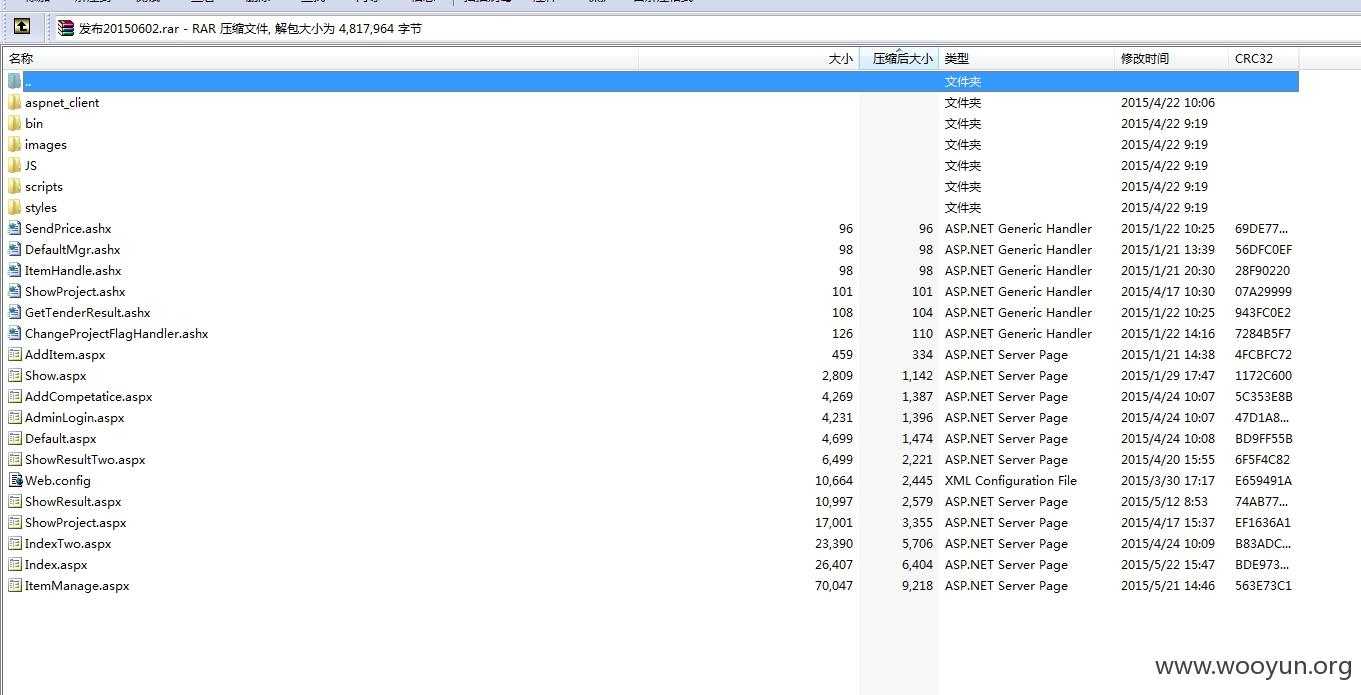
Task: Click the DefaultMgr.ashx file icon
Action: [14, 249]
